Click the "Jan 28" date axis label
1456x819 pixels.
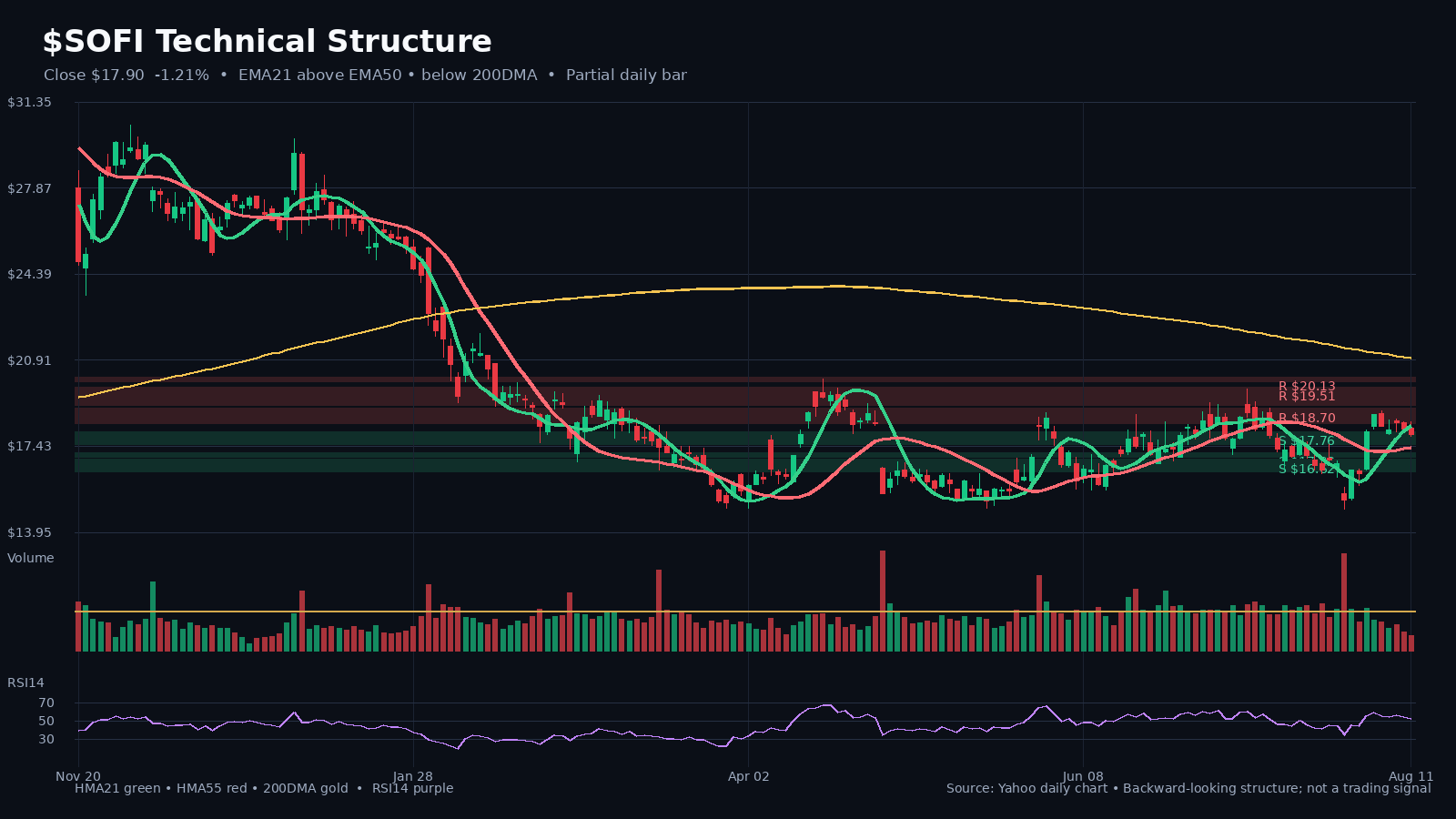tap(413, 776)
